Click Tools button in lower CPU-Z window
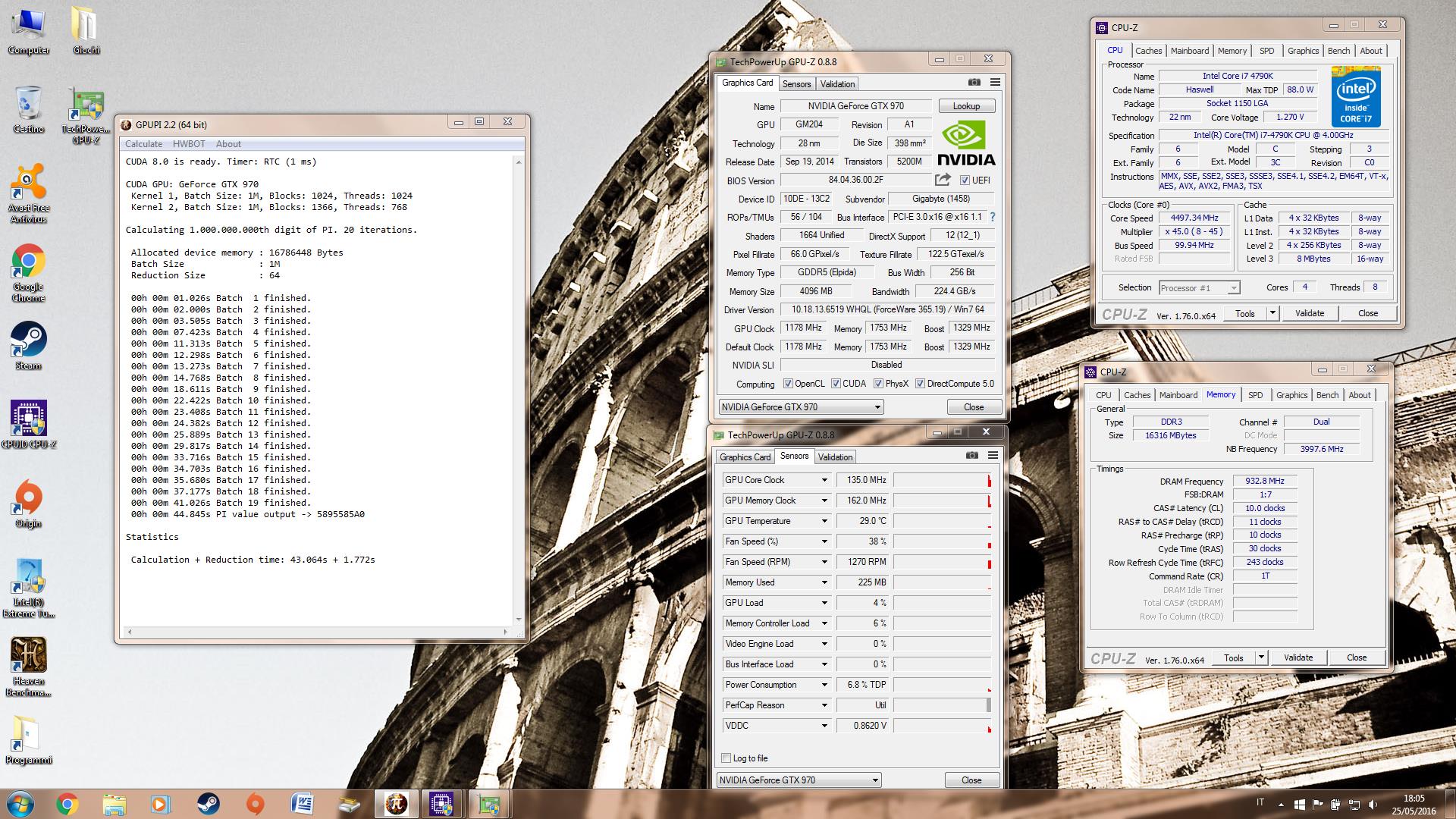This screenshot has height=819, width=1456. click(1233, 657)
